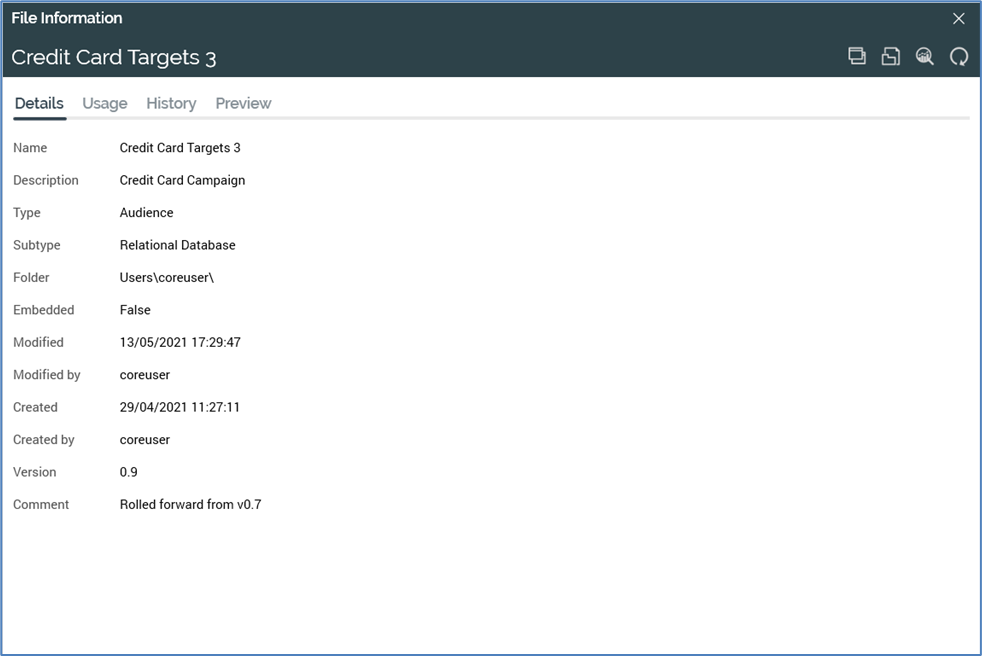Refresh the file information
Screen dimensions: 982x656
coord(959,57)
